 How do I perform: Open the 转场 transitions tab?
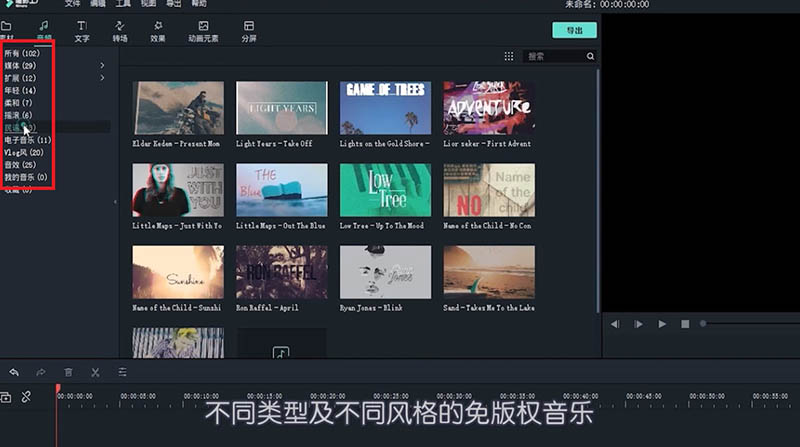pos(120,31)
